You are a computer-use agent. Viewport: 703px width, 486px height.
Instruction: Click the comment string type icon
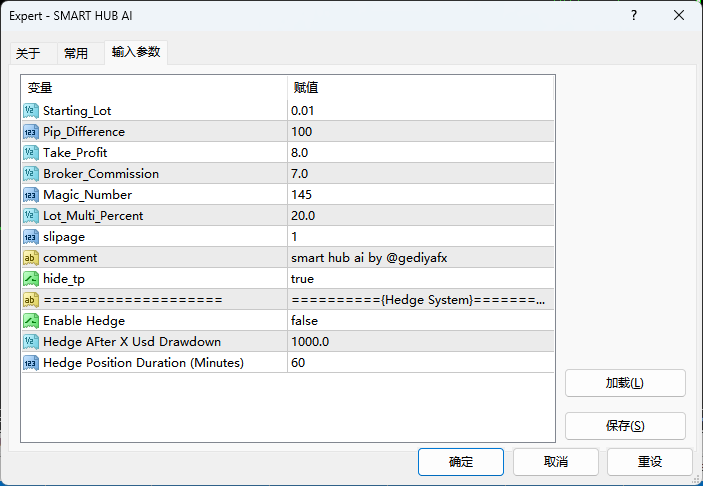(x=31, y=257)
